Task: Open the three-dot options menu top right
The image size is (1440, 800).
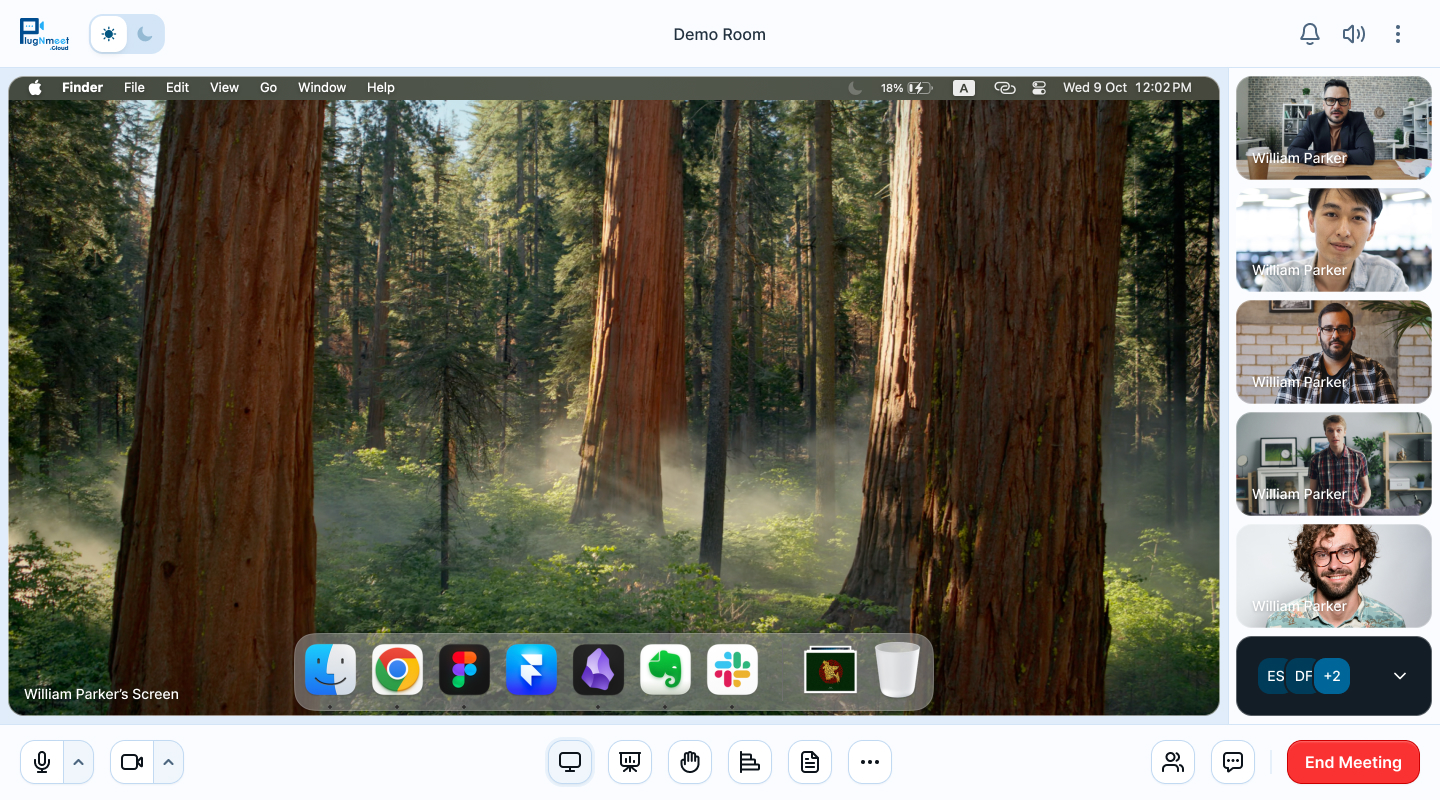Action: coord(1398,33)
